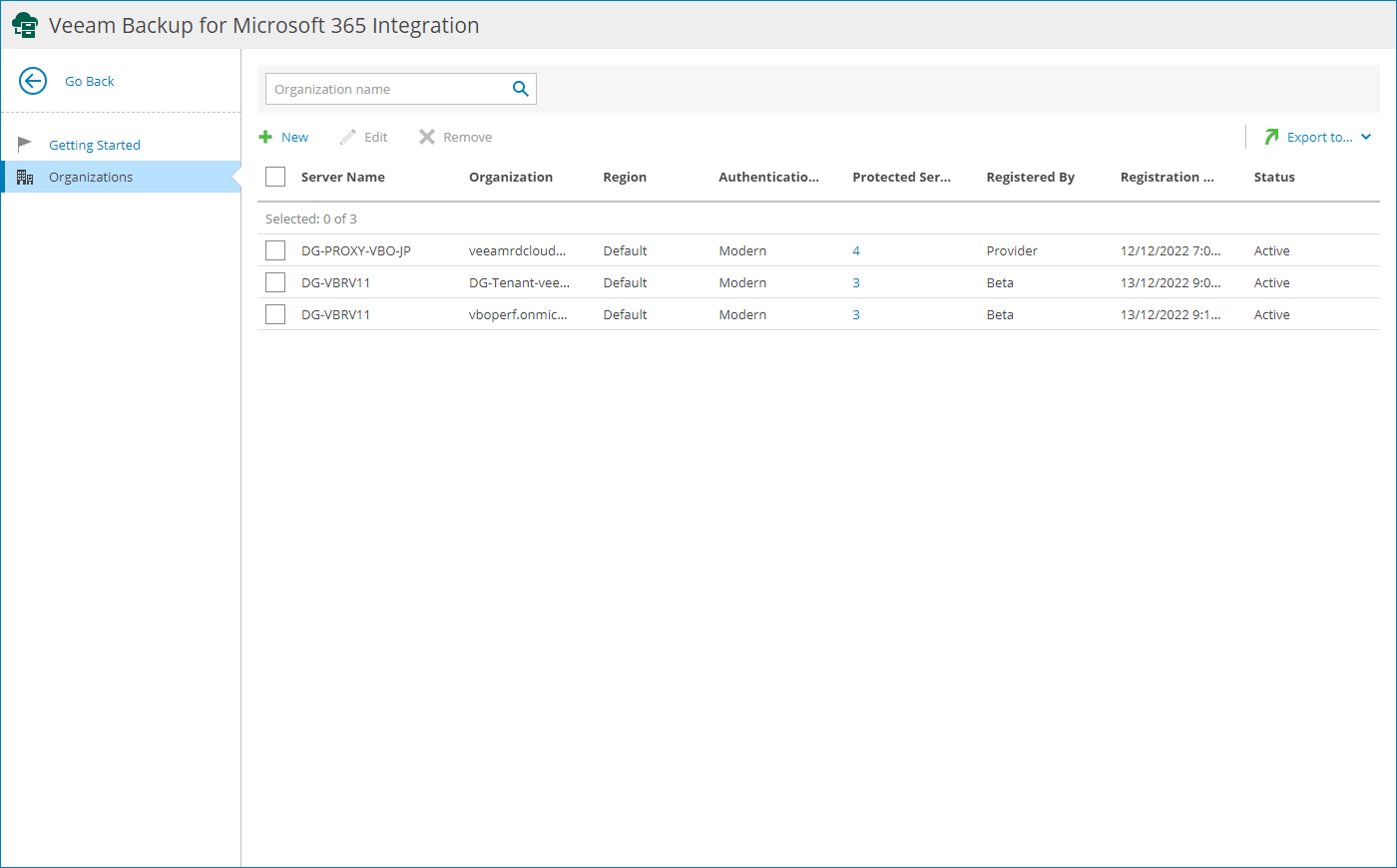
Task: Expand the Registration date column options
Action: tap(1167, 177)
